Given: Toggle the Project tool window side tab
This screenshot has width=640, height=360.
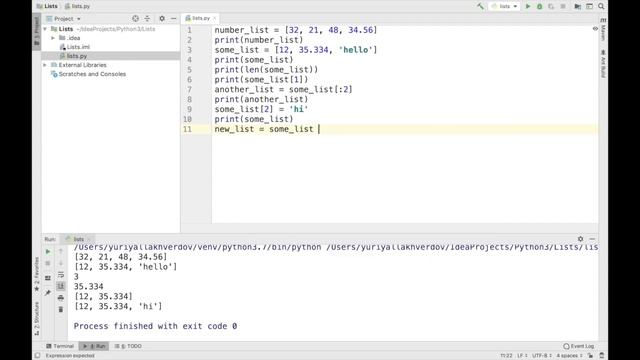Looking at the screenshot, I should (x=37, y=31).
